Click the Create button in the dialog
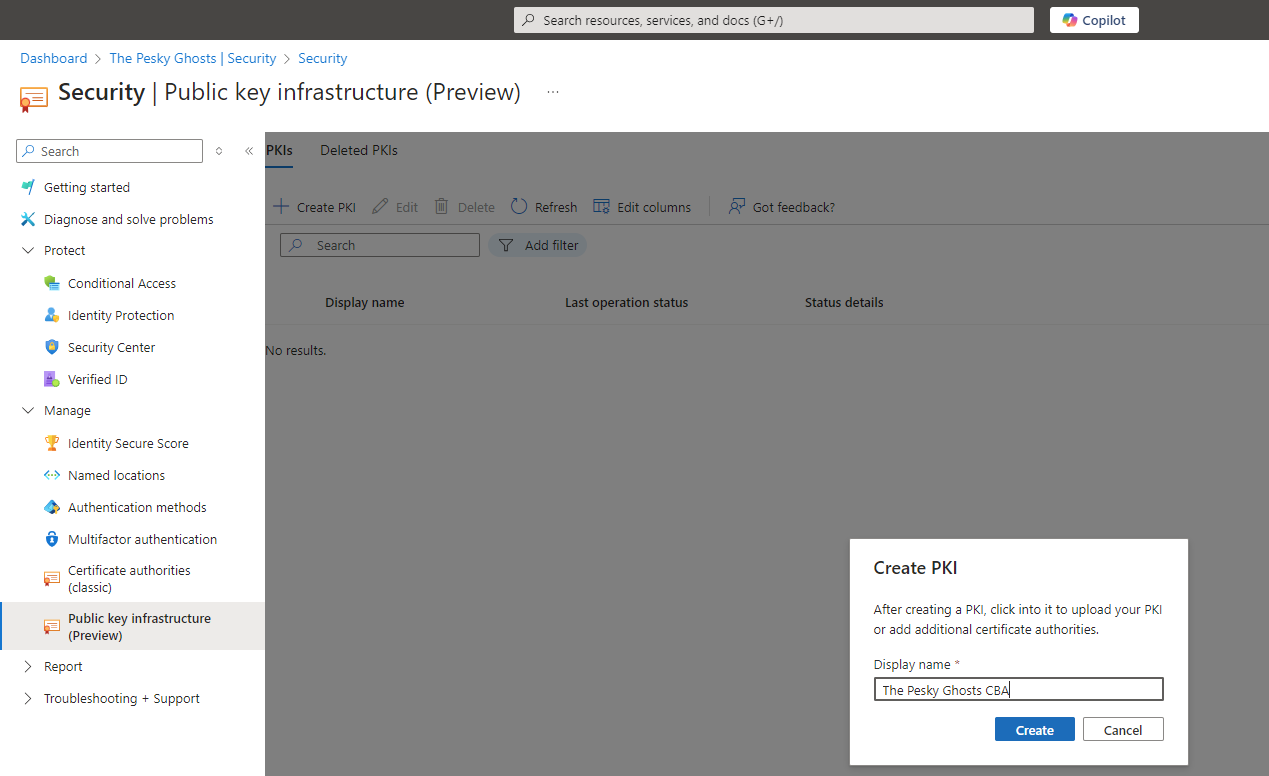1269x776 pixels. (1034, 729)
